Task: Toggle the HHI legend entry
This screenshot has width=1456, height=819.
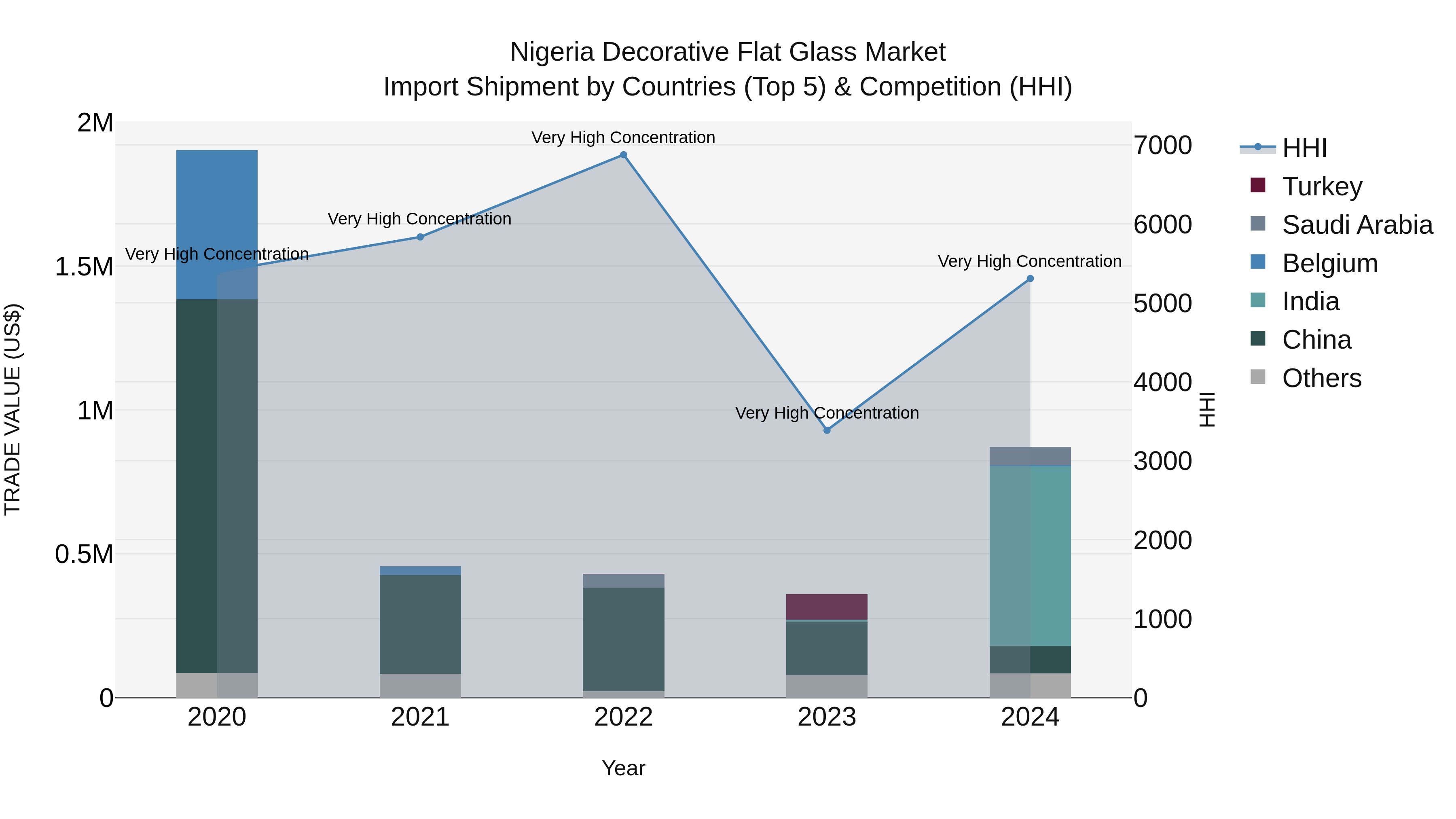Action: click(x=1283, y=148)
